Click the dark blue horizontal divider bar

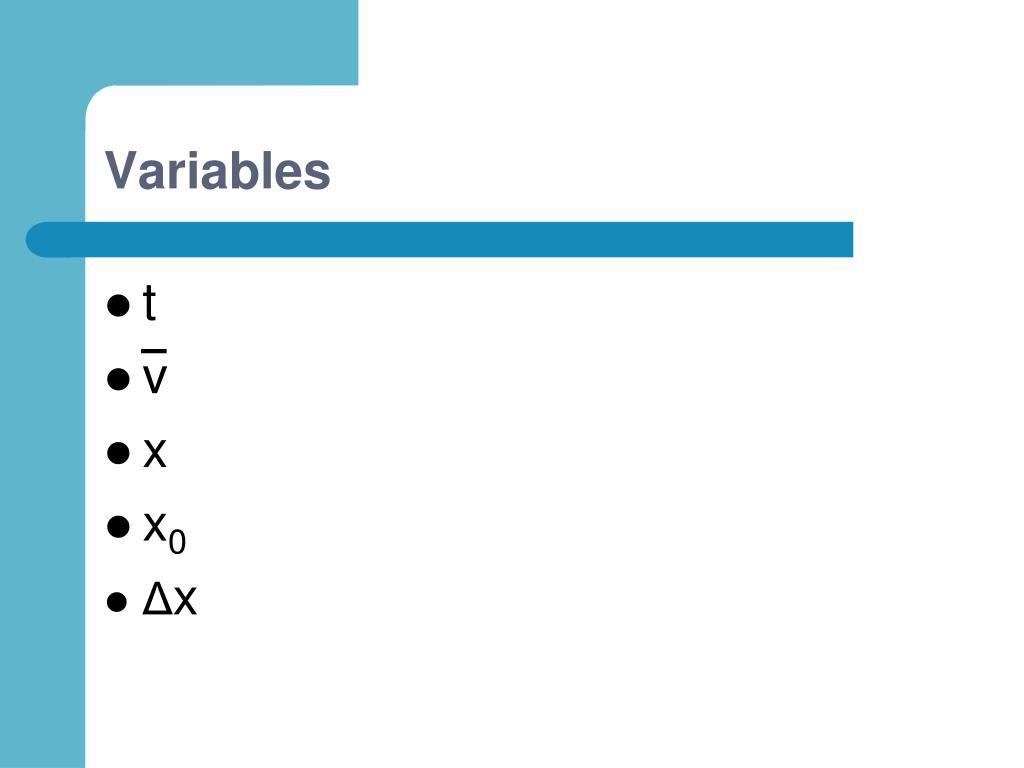(439, 240)
